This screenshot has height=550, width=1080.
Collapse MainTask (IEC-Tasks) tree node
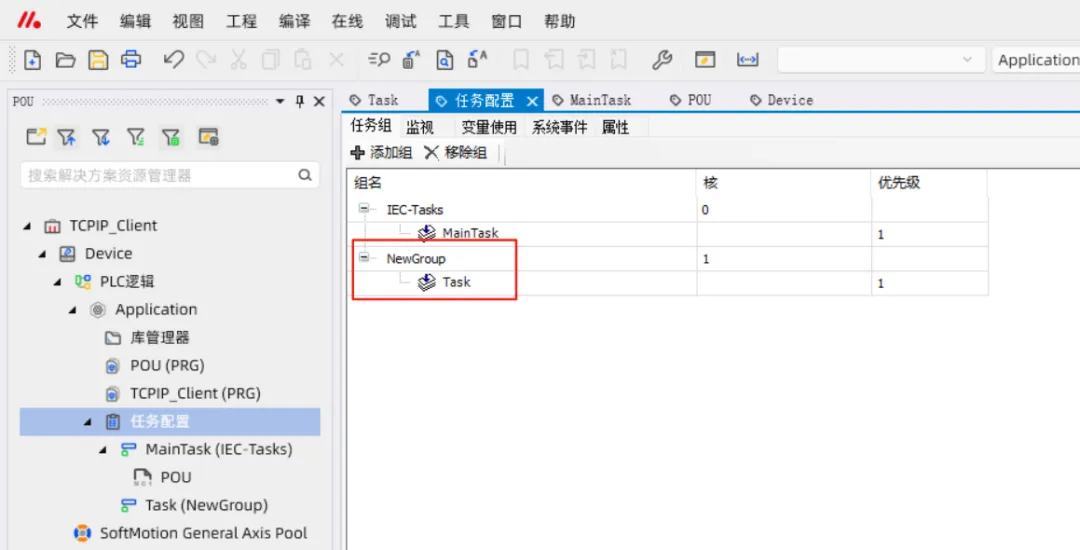pyautogui.click(x=103, y=449)
